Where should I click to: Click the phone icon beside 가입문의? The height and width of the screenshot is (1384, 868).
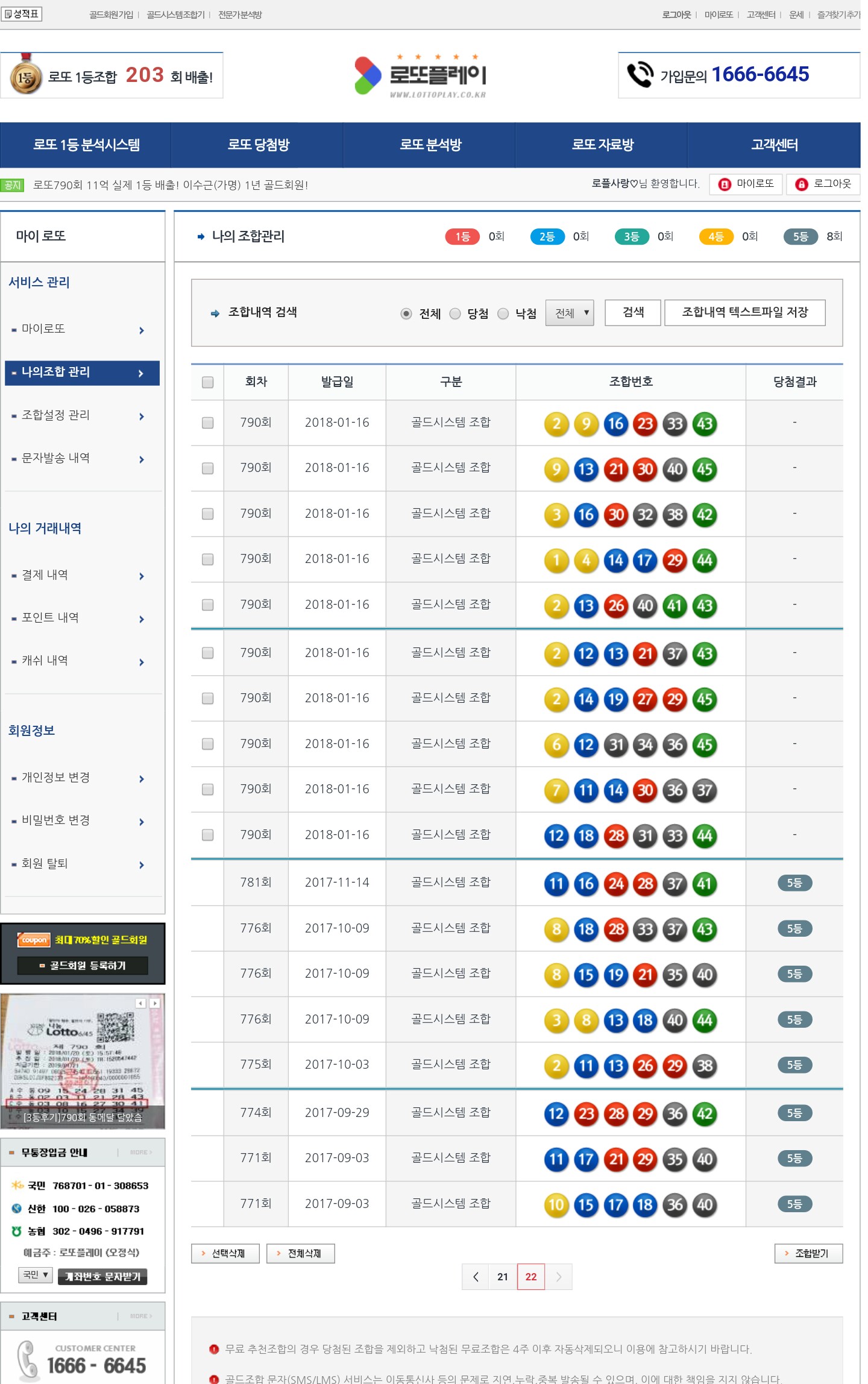coord(640,75)
